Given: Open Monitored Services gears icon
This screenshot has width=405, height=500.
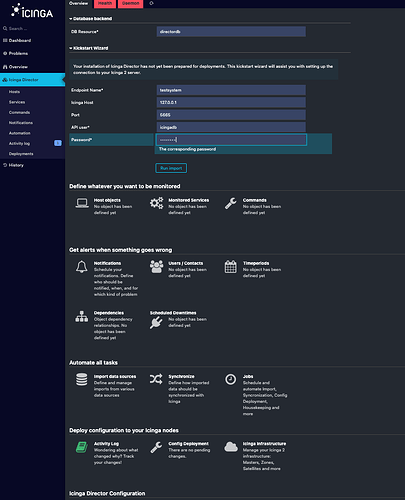Looking at the screenshot, I should tap(156, 203).
